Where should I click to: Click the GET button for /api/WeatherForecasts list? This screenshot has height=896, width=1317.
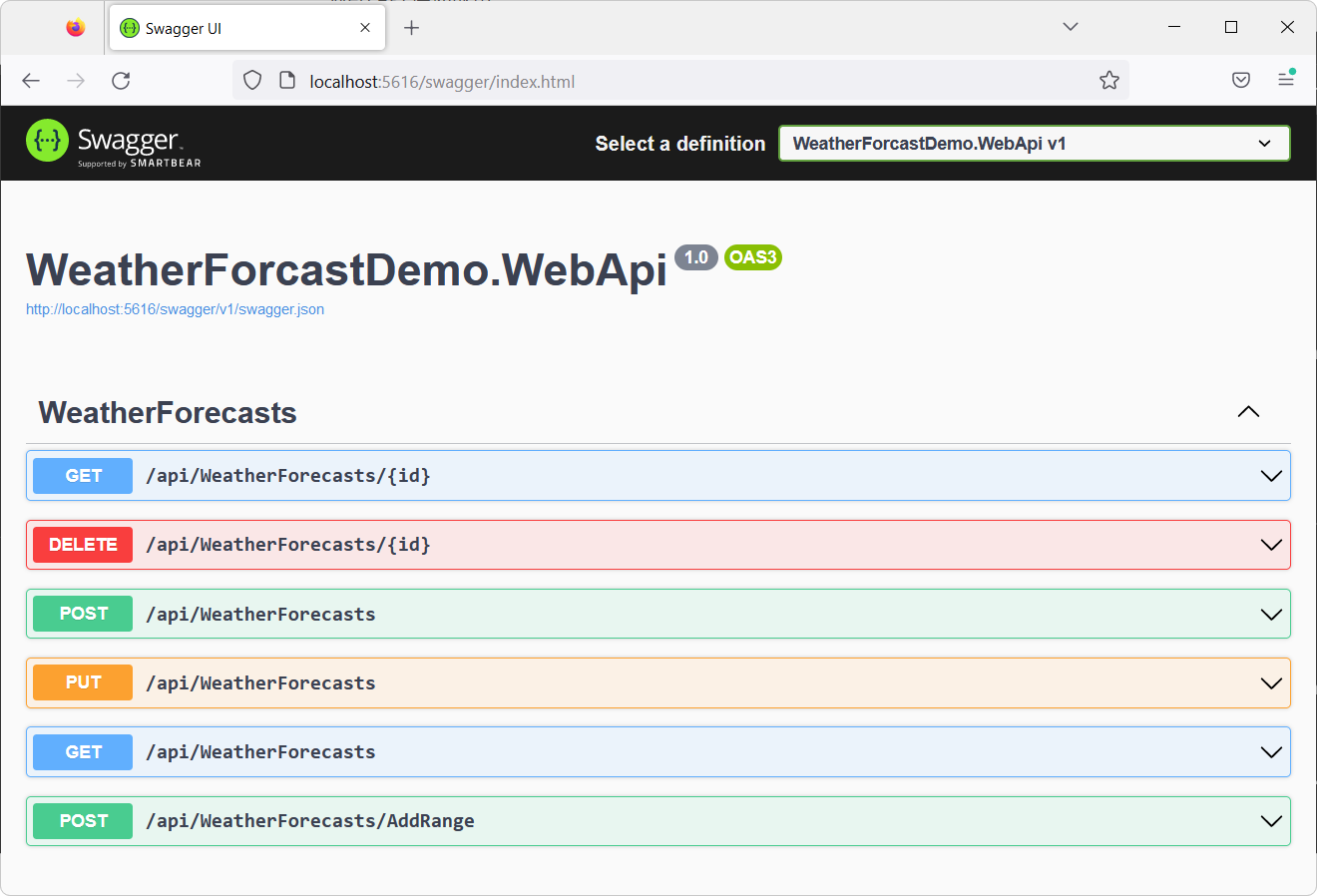tap(83, 752)
